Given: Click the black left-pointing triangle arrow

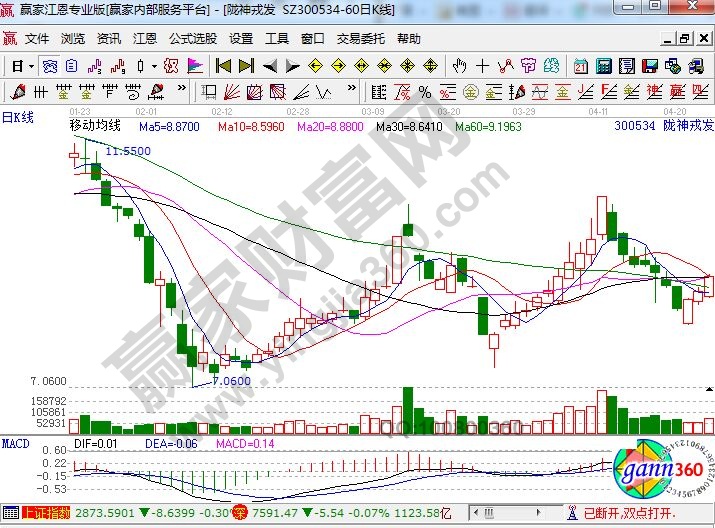Looking at the screenshot, I should click(269, 66).
